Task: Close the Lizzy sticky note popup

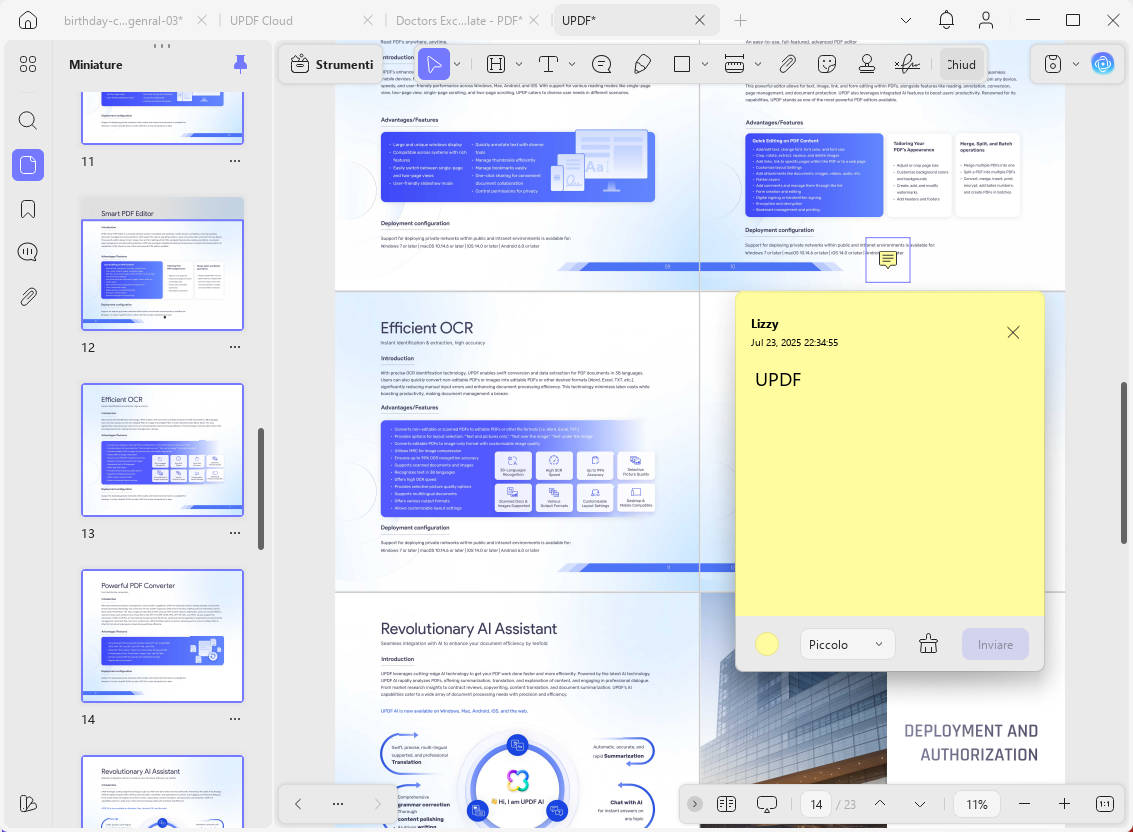Action: [1013, 333]
